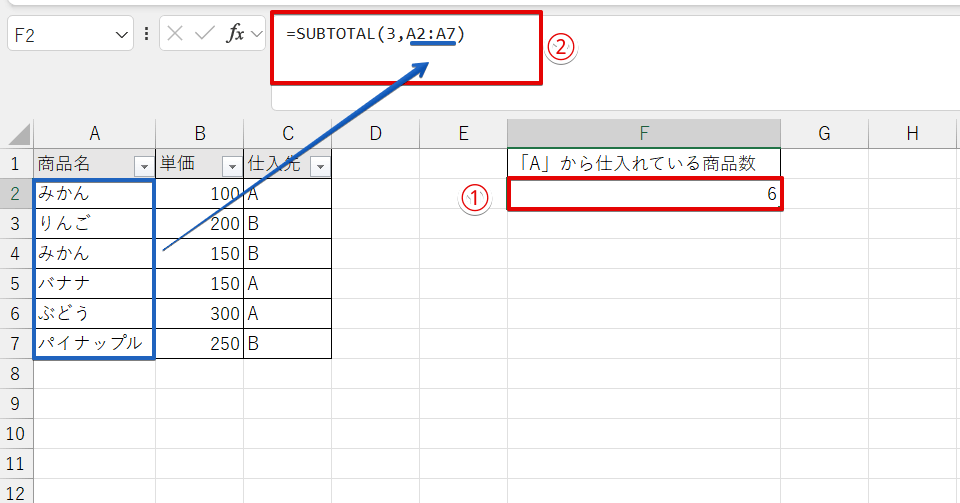Select column D header
The width and height of the screenshot is (960, 503).
[375, 134]
